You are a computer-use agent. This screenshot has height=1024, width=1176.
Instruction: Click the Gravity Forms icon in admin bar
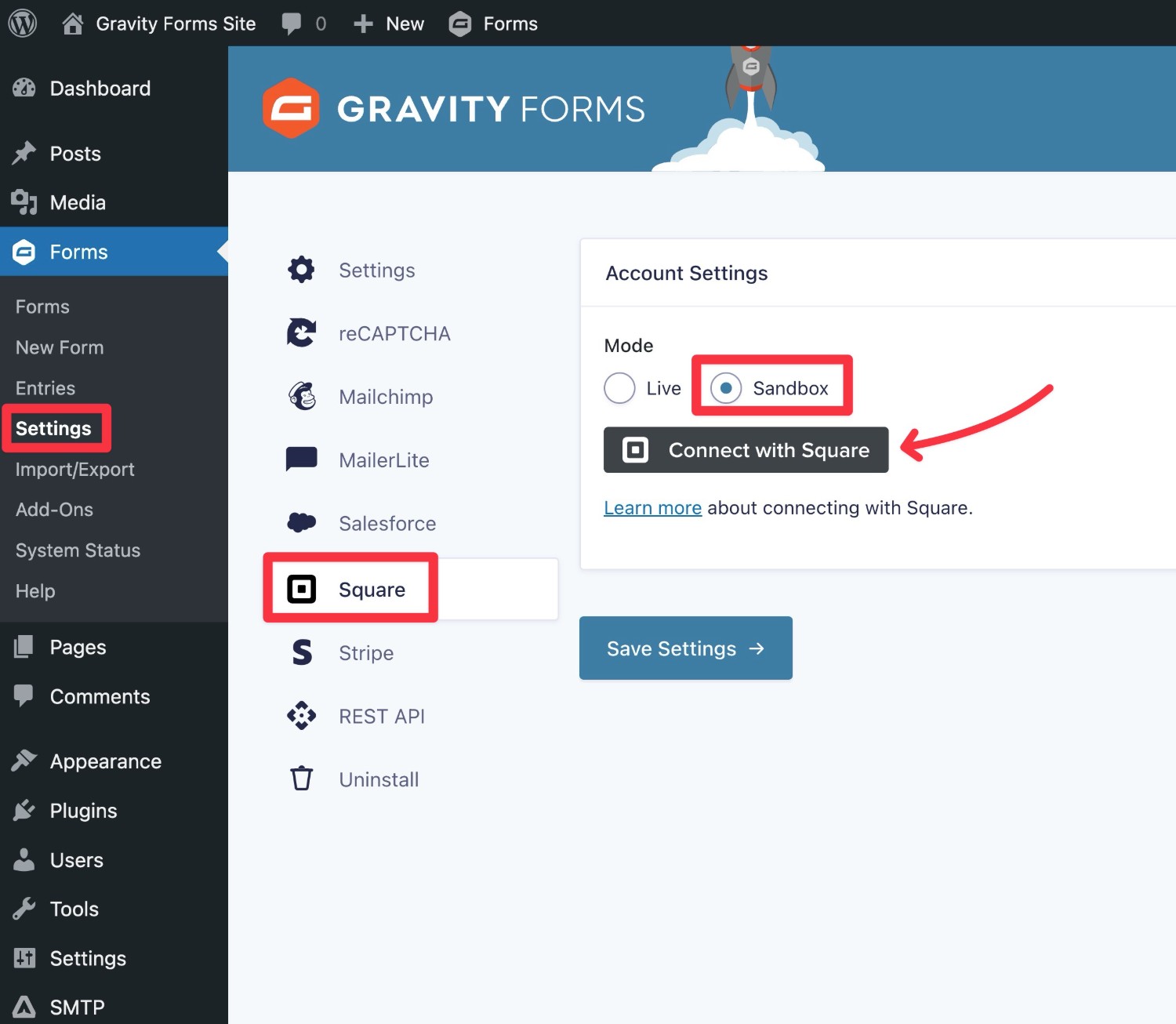pyautogui.click(x=460, y=24)
